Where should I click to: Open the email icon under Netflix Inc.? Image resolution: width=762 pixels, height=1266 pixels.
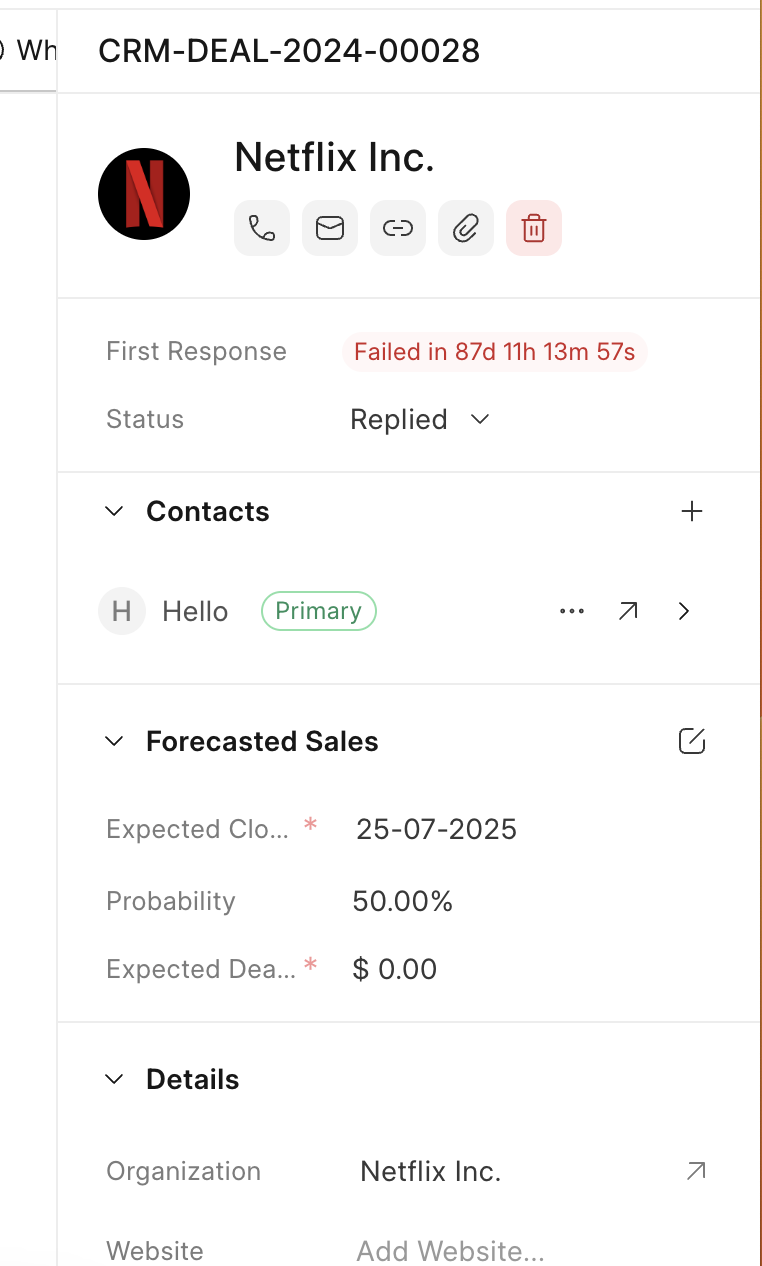329,228
